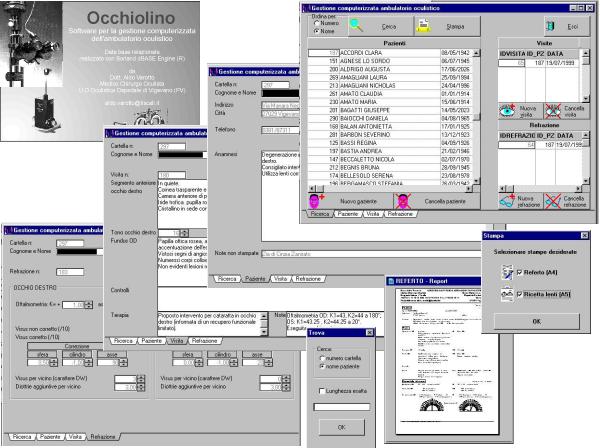Click the Referto (A4) report icon

(x=507, y=272)
